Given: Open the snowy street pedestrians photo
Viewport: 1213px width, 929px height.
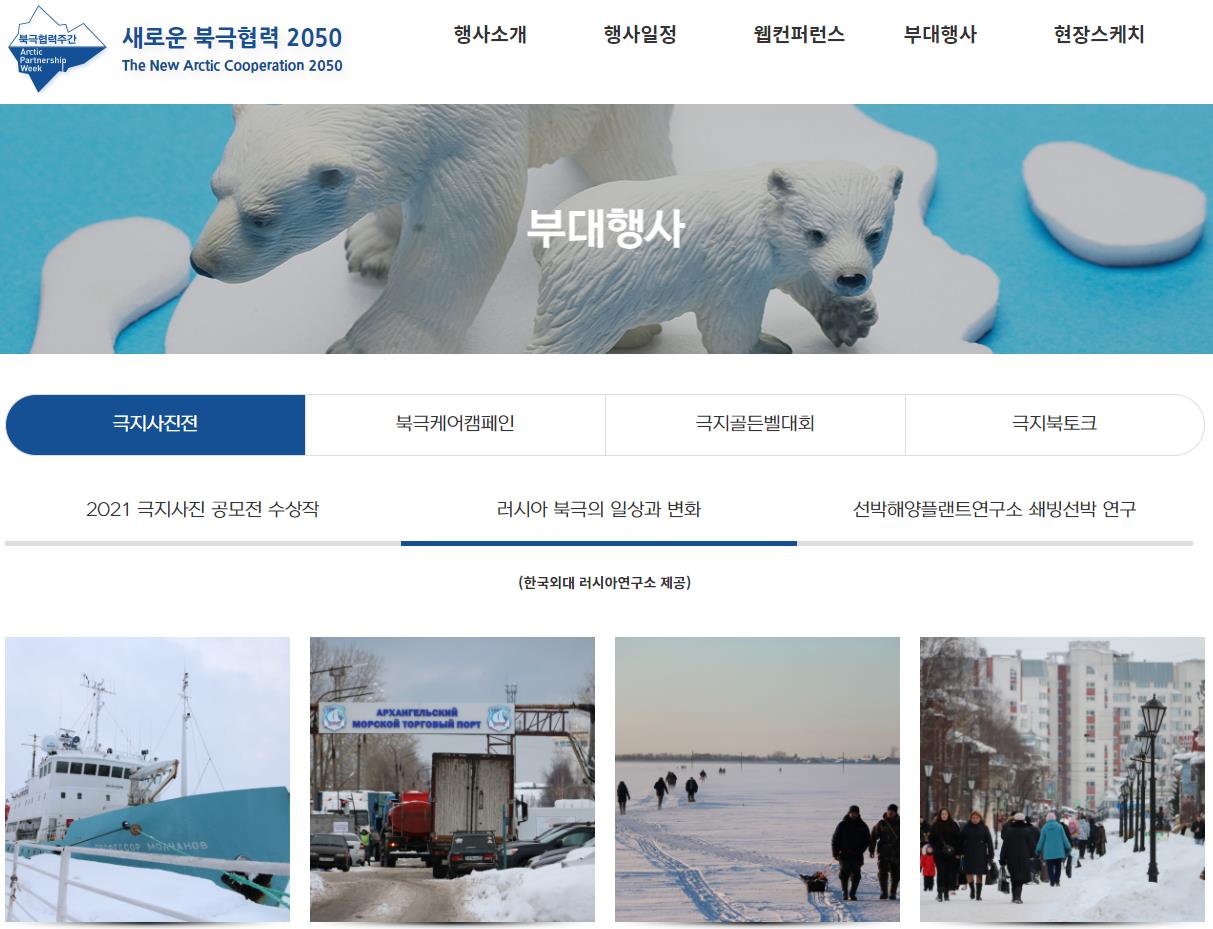Looking at the screenshot, I should [x=1062, y=780].
